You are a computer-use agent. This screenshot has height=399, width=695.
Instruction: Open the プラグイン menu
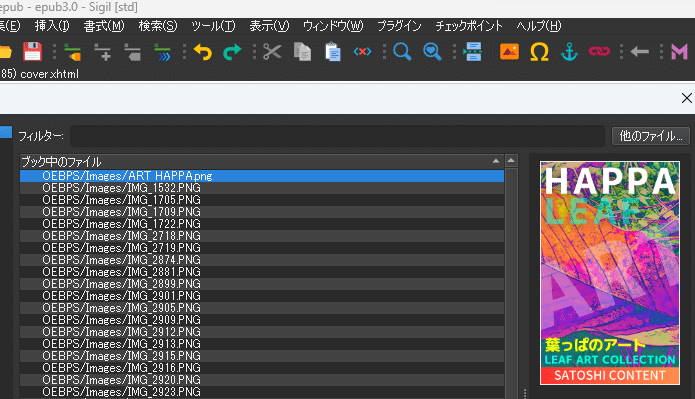coord(399,26)
